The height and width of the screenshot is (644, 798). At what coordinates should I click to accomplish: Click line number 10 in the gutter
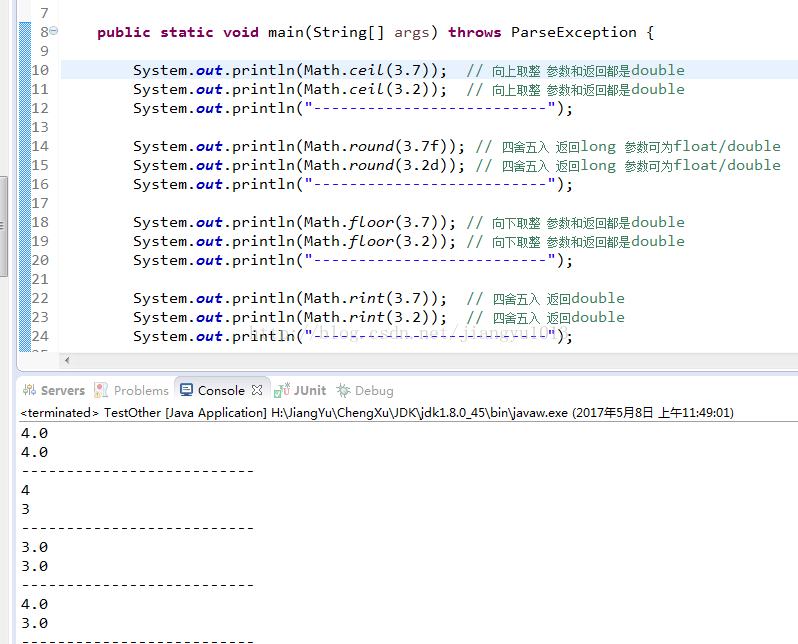tap(40, 70)
